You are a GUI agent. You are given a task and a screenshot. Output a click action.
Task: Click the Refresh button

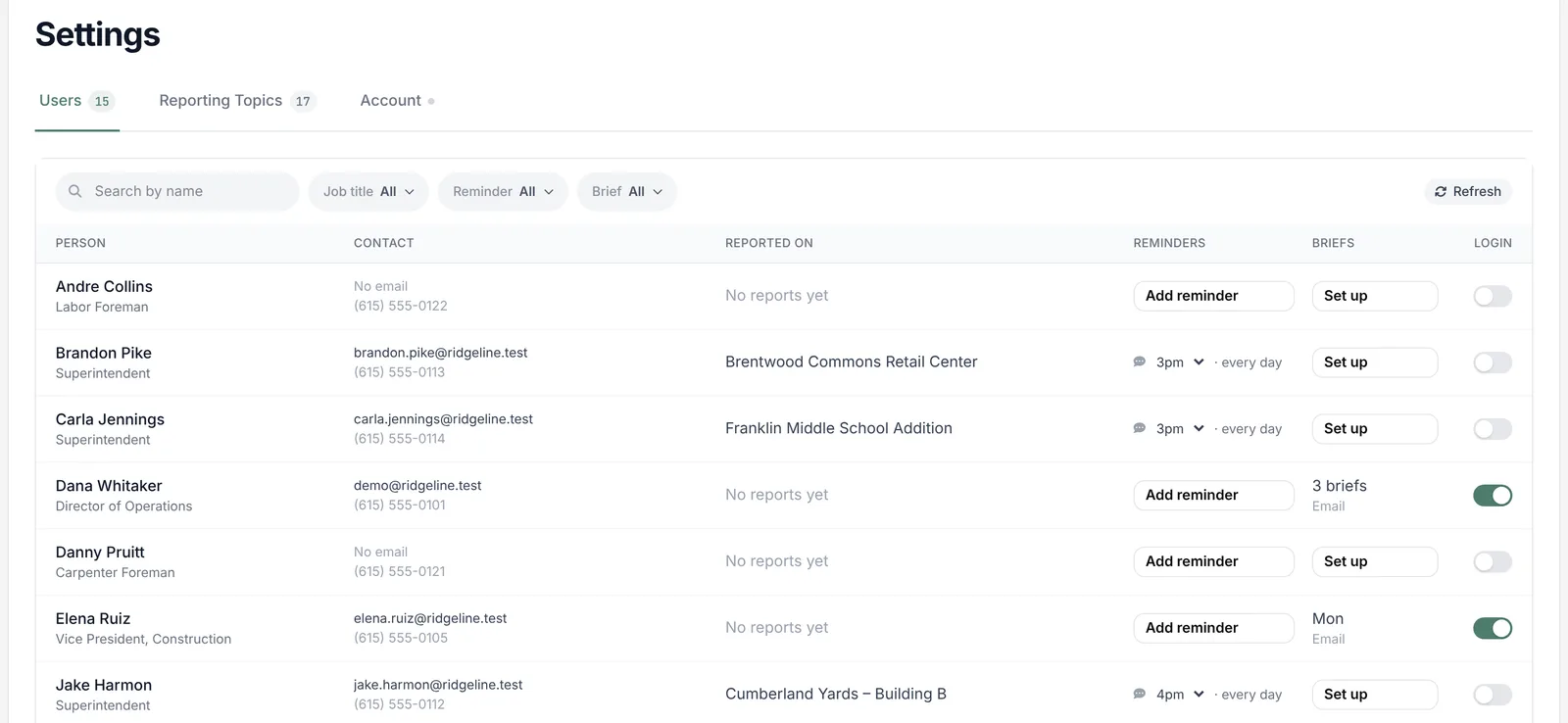1468,192
